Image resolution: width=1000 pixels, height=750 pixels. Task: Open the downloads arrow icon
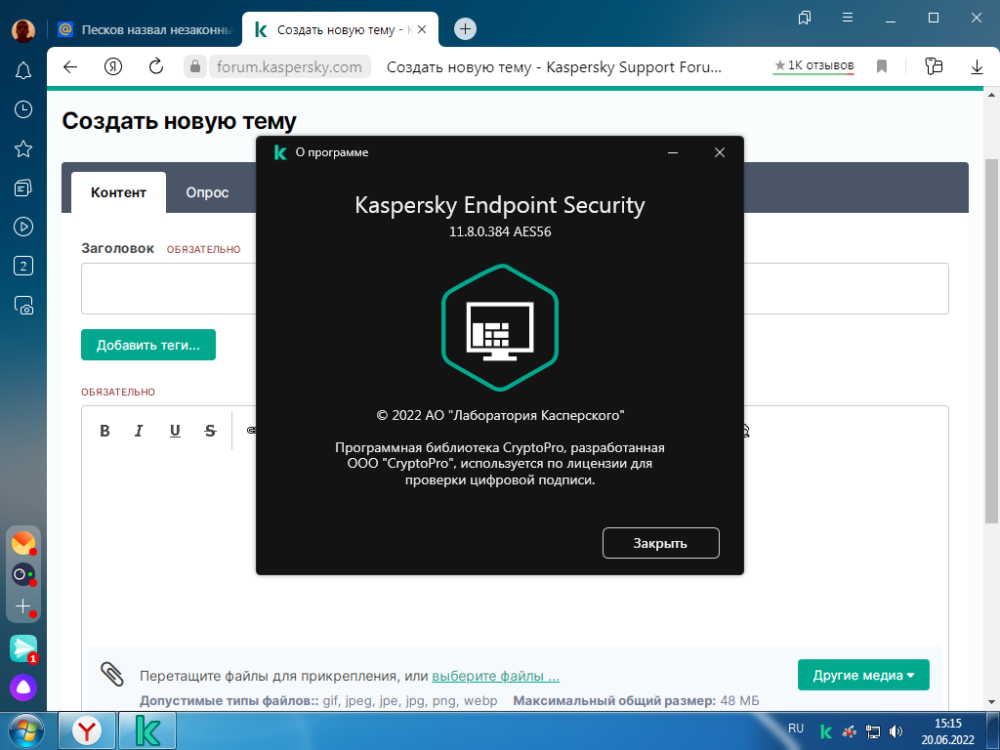point(976,66)
